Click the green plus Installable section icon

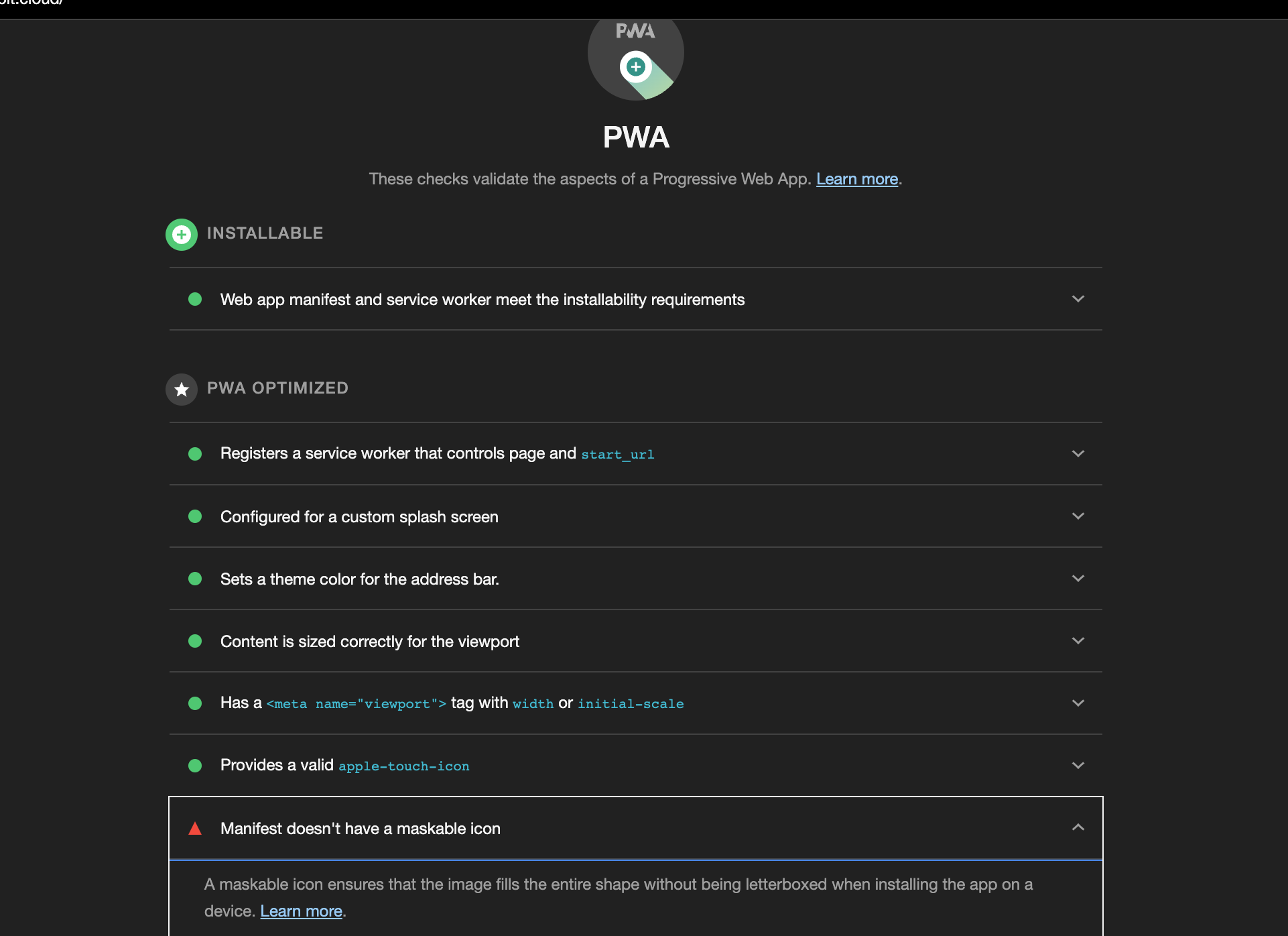(181, 234)
